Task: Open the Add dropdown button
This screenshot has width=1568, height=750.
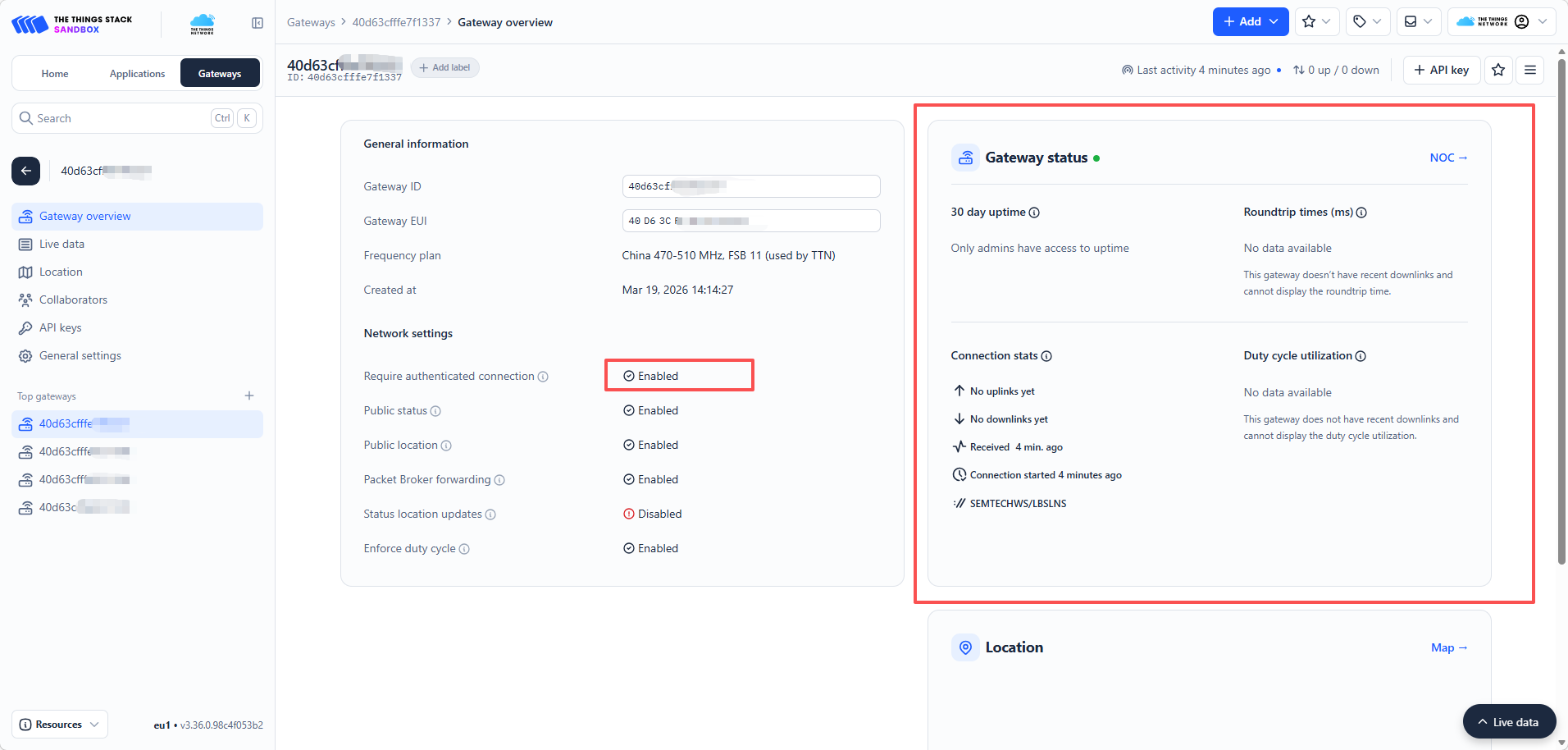Action: pos(1250,22)
